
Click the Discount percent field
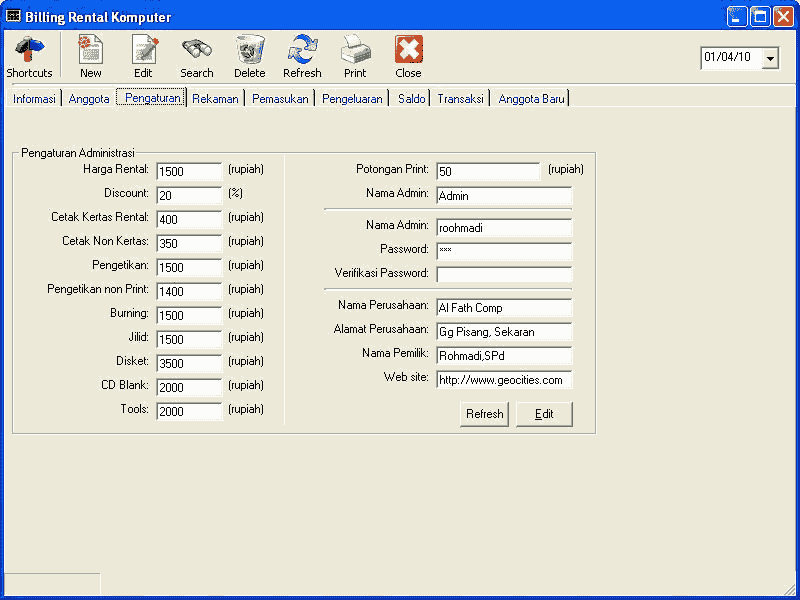(x=189, y=195)
